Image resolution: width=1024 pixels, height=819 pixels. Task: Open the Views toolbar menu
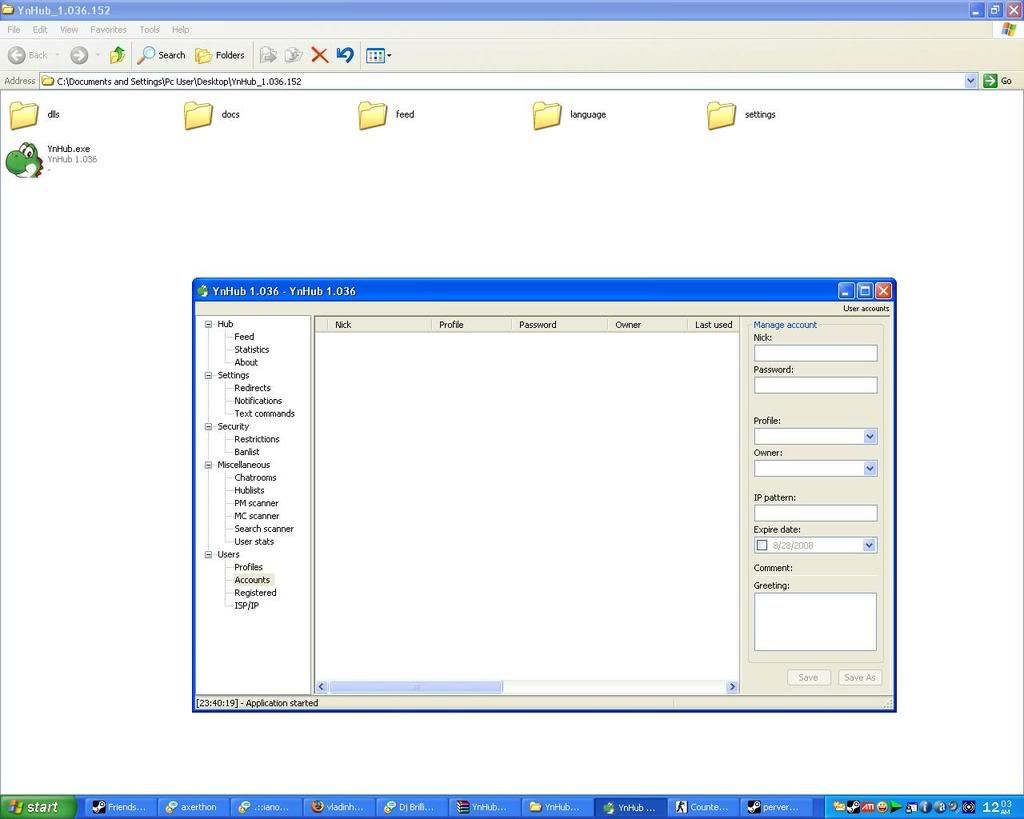378,56
